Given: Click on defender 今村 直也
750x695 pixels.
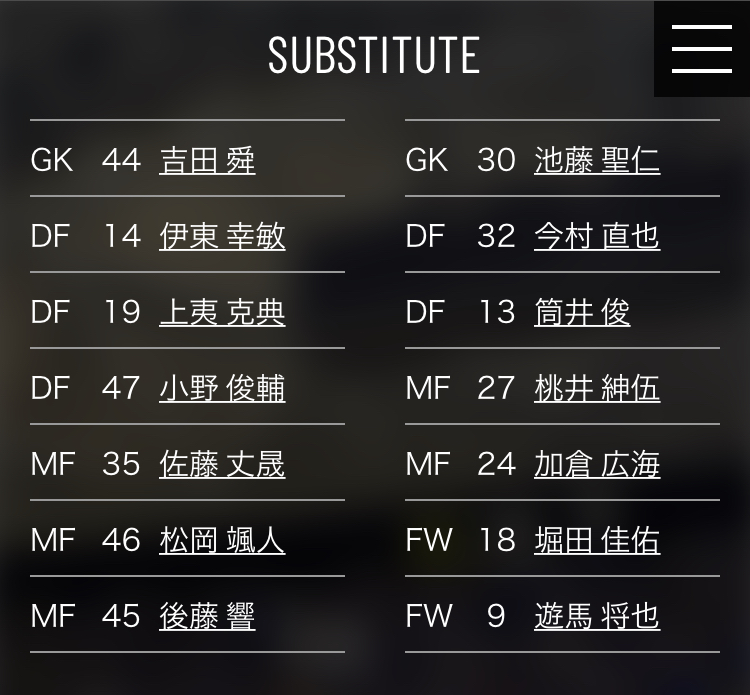Looking at the screenshot, I should tap(597, 236).
